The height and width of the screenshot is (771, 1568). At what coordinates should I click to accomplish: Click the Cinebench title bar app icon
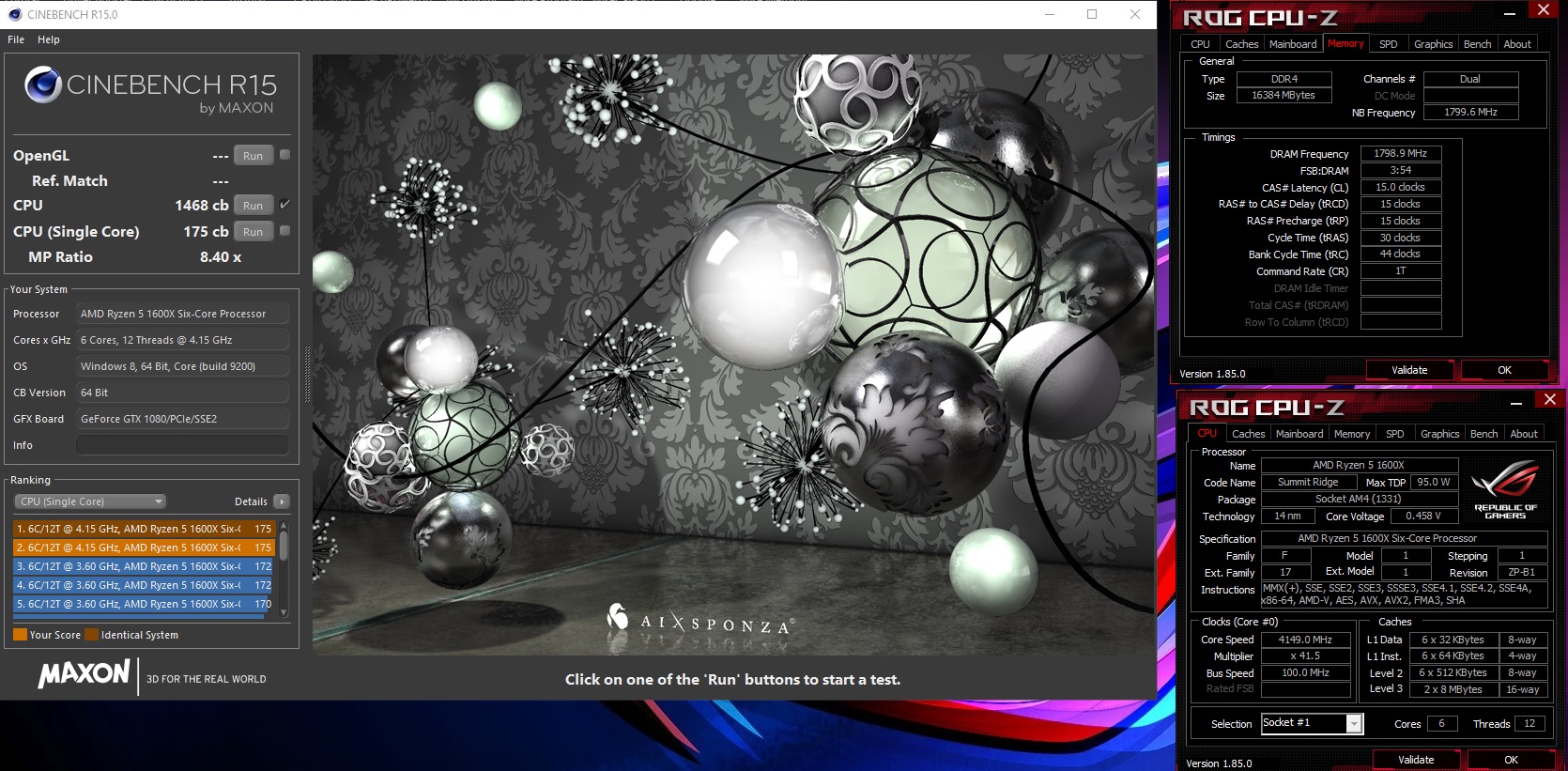[14, 14]
